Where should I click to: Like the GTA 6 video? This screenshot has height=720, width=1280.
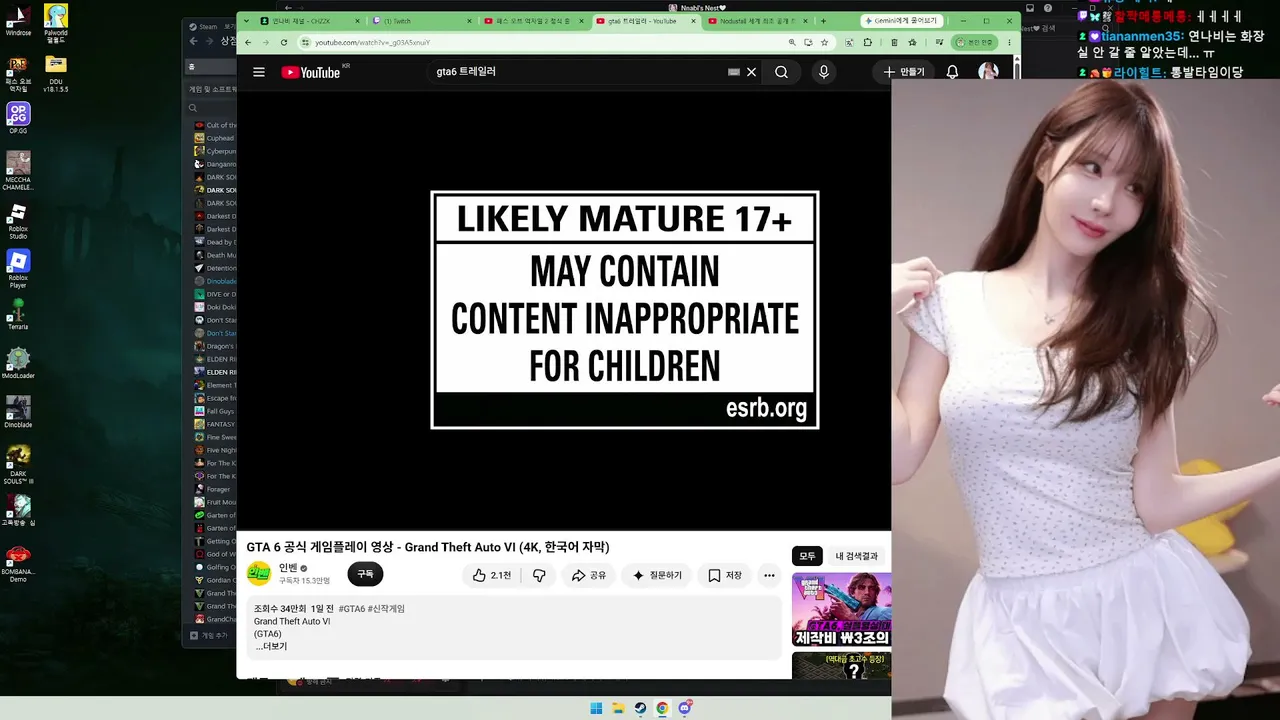[x=491, y=575]
